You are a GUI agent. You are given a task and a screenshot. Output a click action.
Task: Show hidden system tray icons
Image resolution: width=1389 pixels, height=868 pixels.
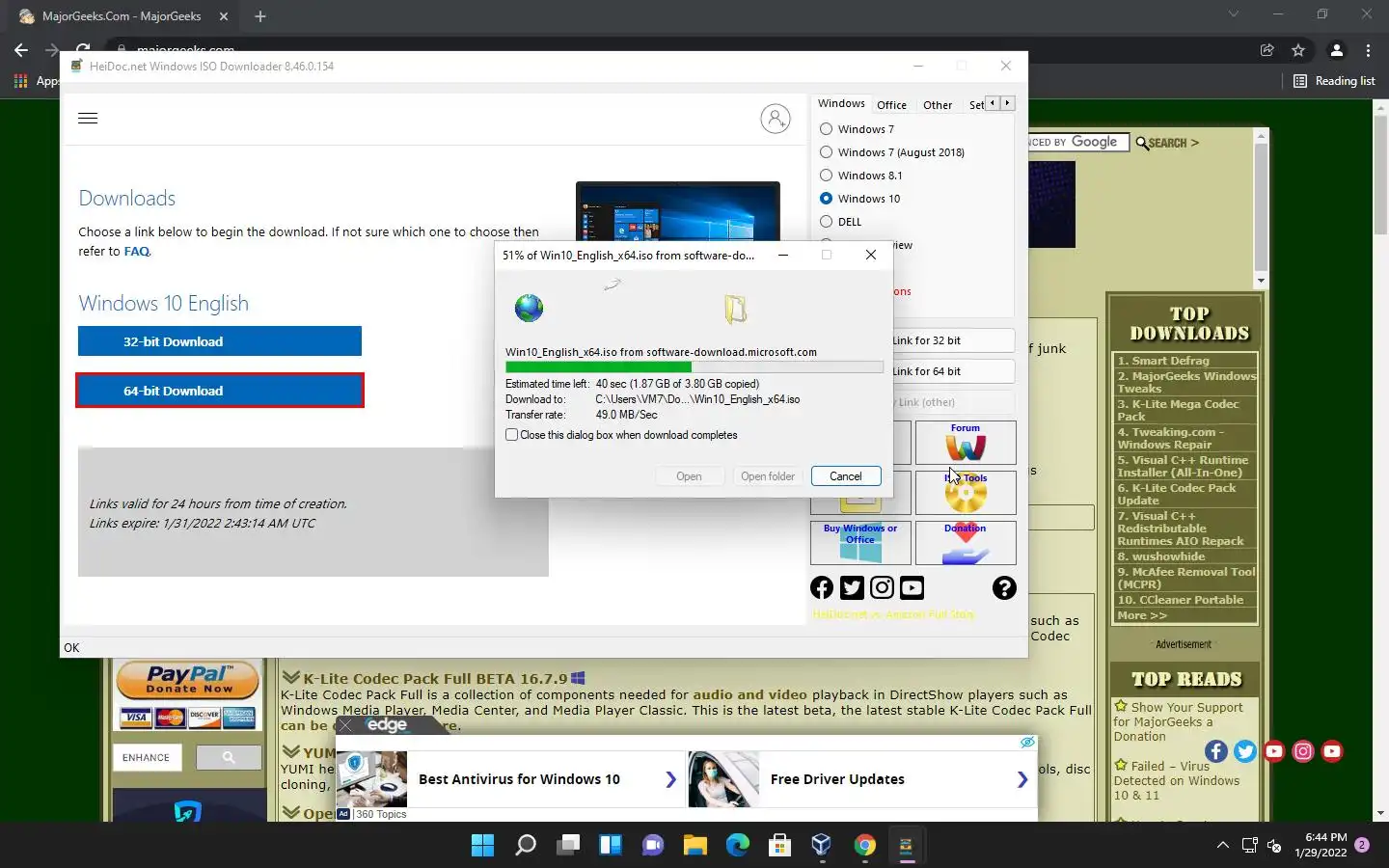1222,846
